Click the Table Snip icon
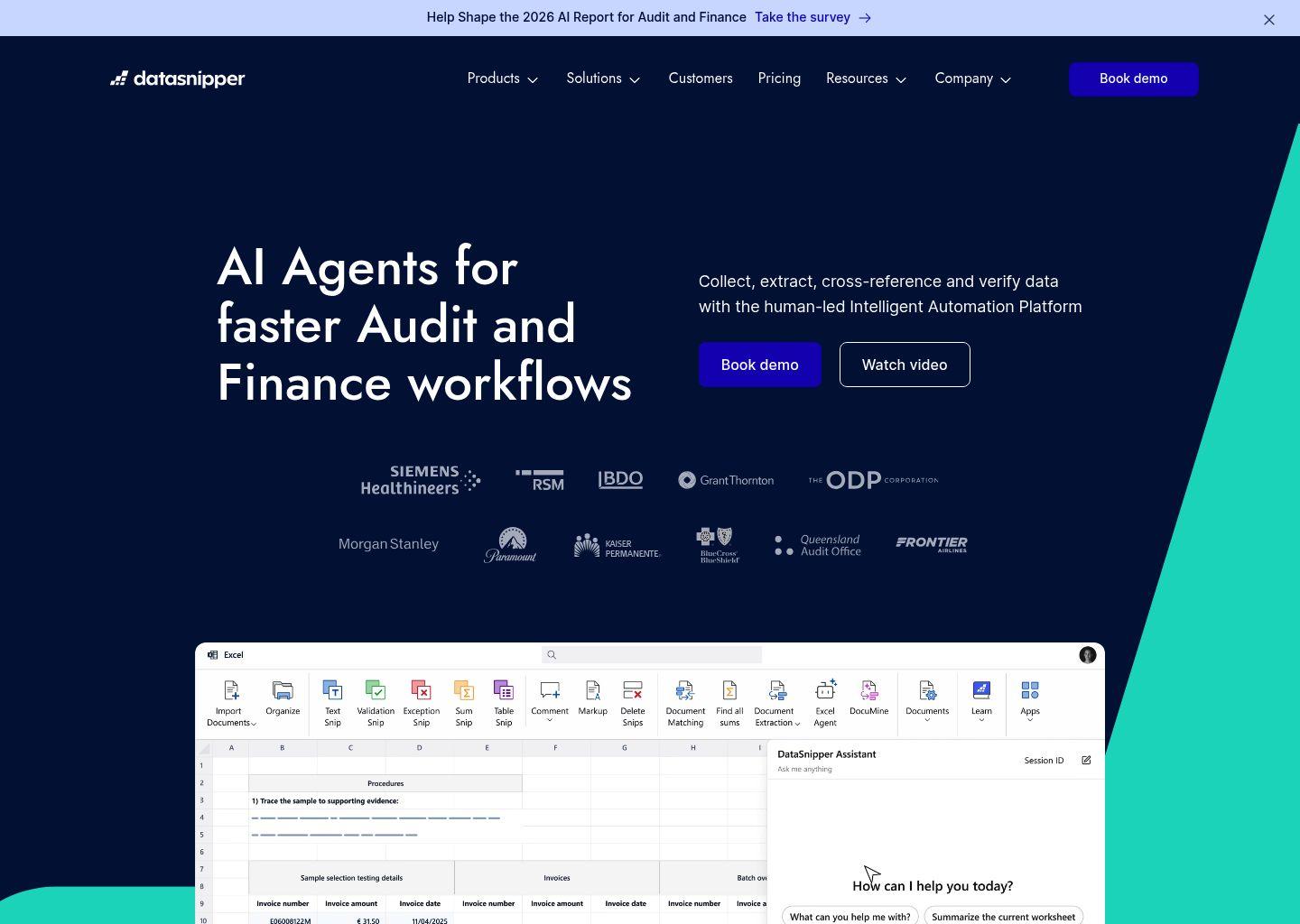This screenshot has width=1300, height=924. 504,691
